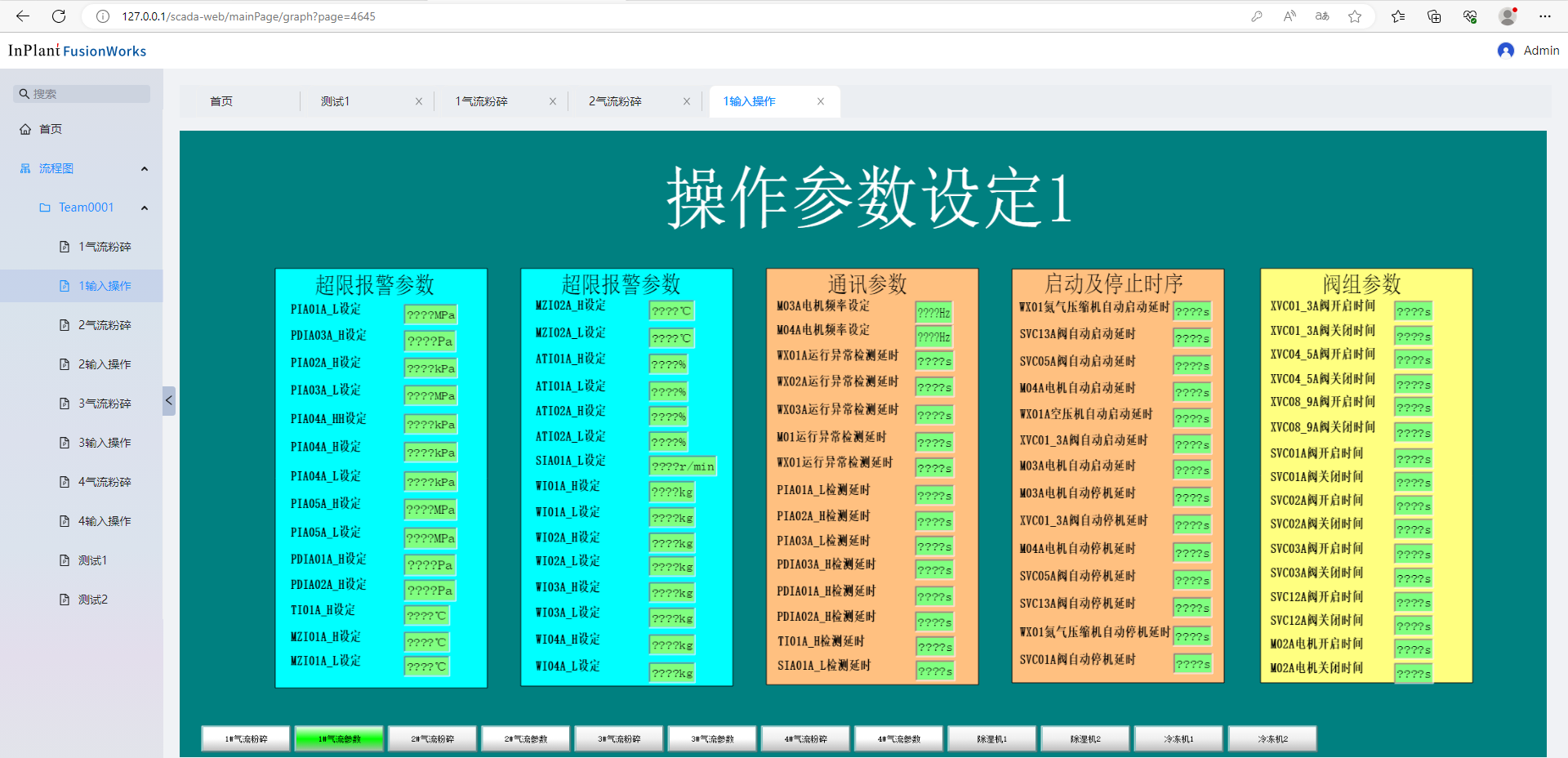The height and width of the screenshot is (758, 1568).
Task: Click the favorites star icon in address bar
Action: (x=1355, y=16)
